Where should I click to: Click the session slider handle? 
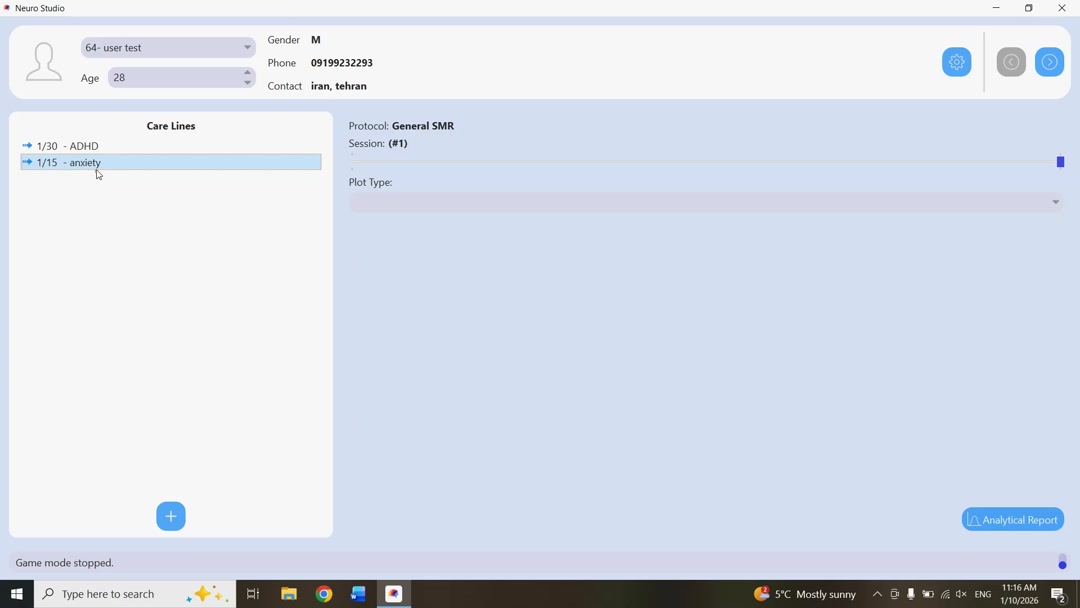1060,162
